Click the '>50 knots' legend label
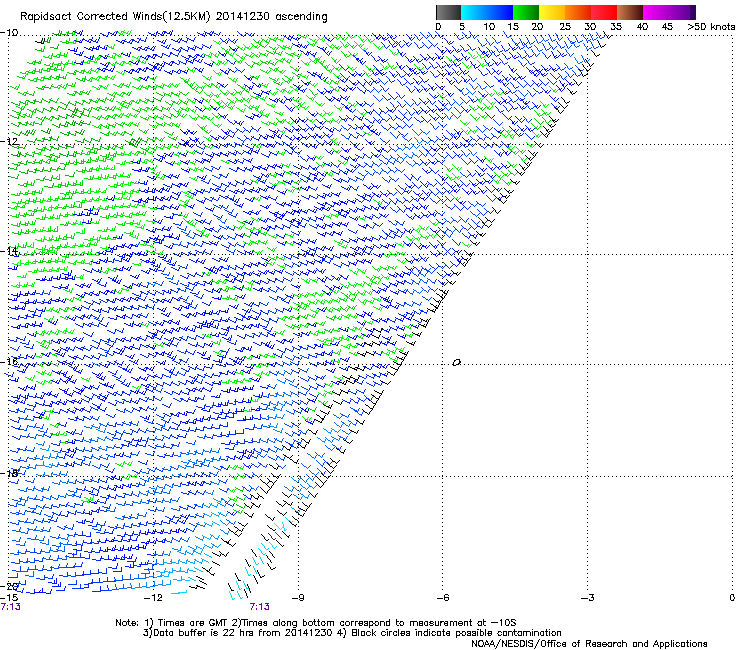The image size is (740, 650). [711, 27]
